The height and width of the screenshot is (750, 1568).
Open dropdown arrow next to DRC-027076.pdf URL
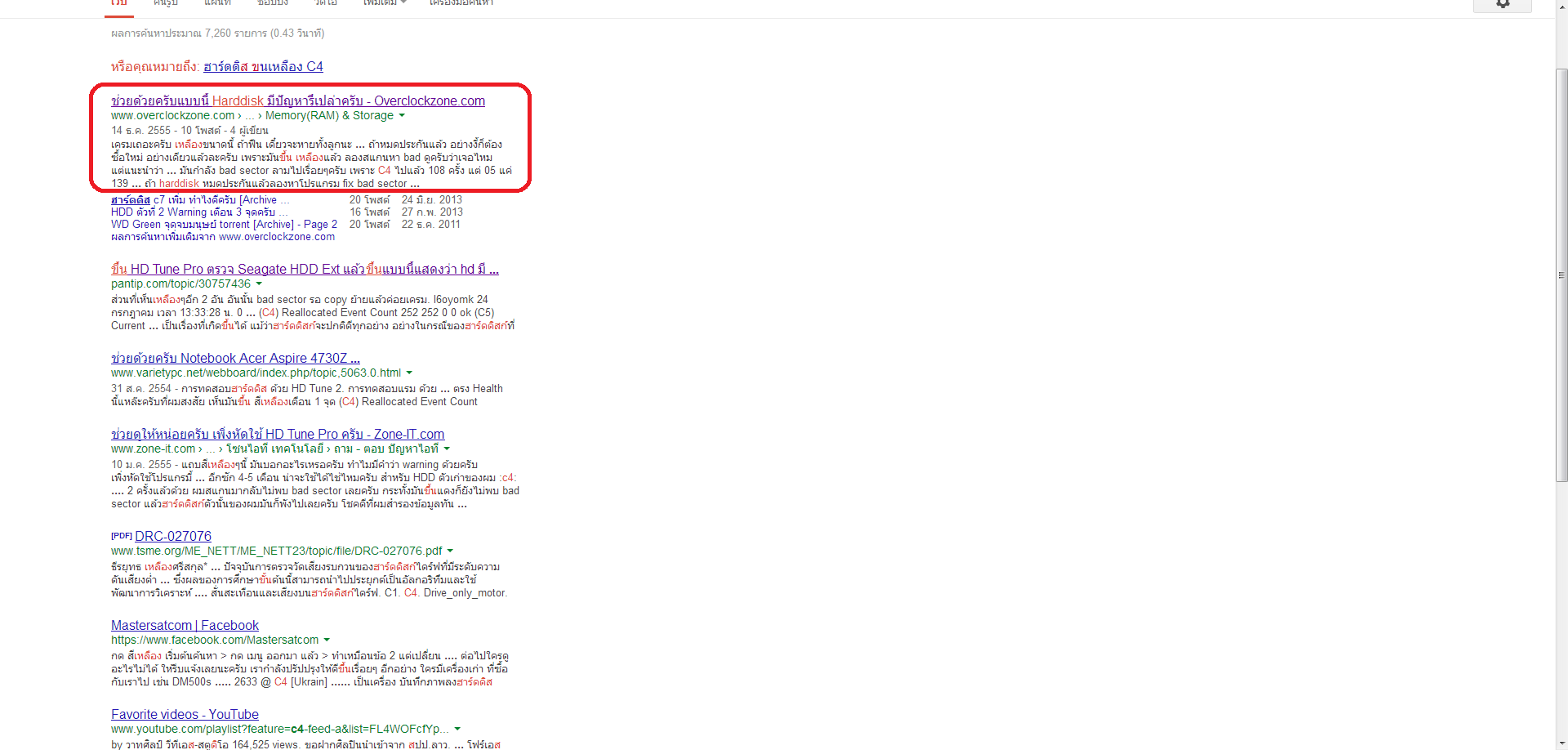click(x=450, y=551)
